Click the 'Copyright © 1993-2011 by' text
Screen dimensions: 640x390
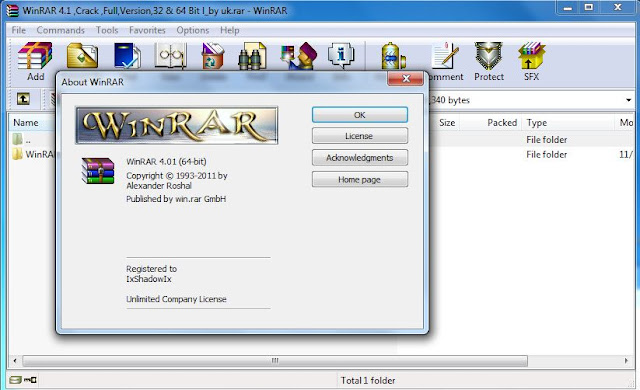(x=177, y=176)
